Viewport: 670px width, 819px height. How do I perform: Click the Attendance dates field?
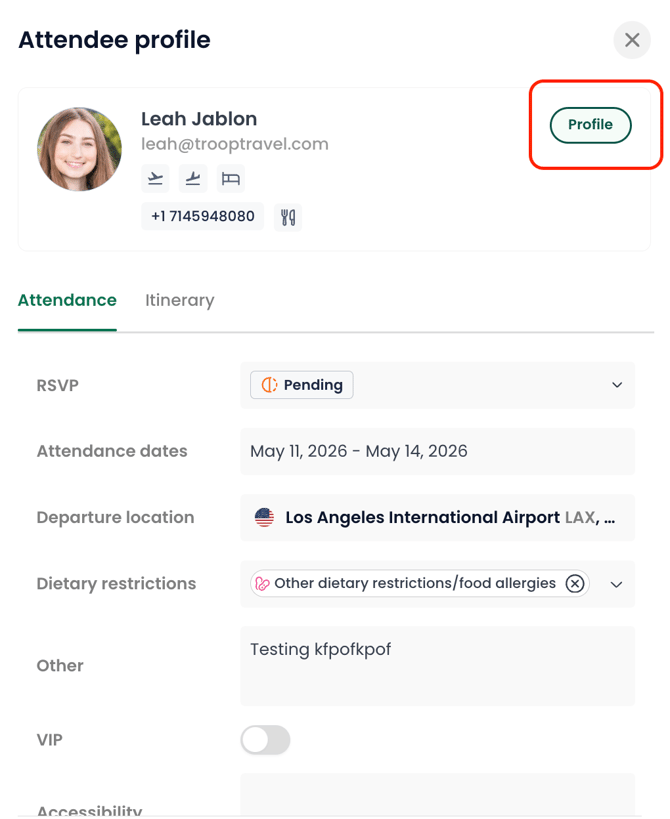[x=437, y=451]
